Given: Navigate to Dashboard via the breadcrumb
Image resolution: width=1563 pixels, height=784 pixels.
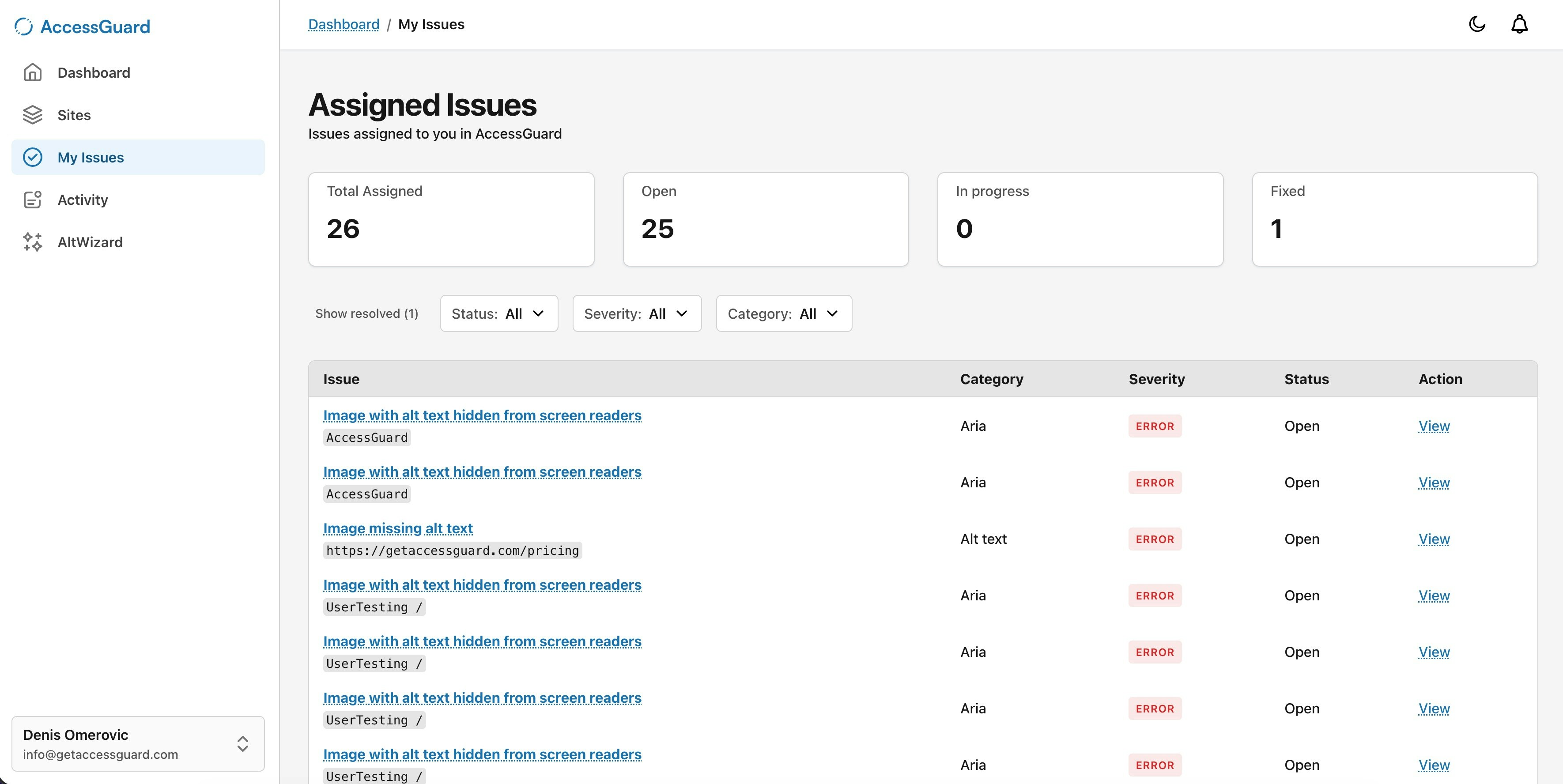Looking at the screenshot, I should click(x=344, y=24).
